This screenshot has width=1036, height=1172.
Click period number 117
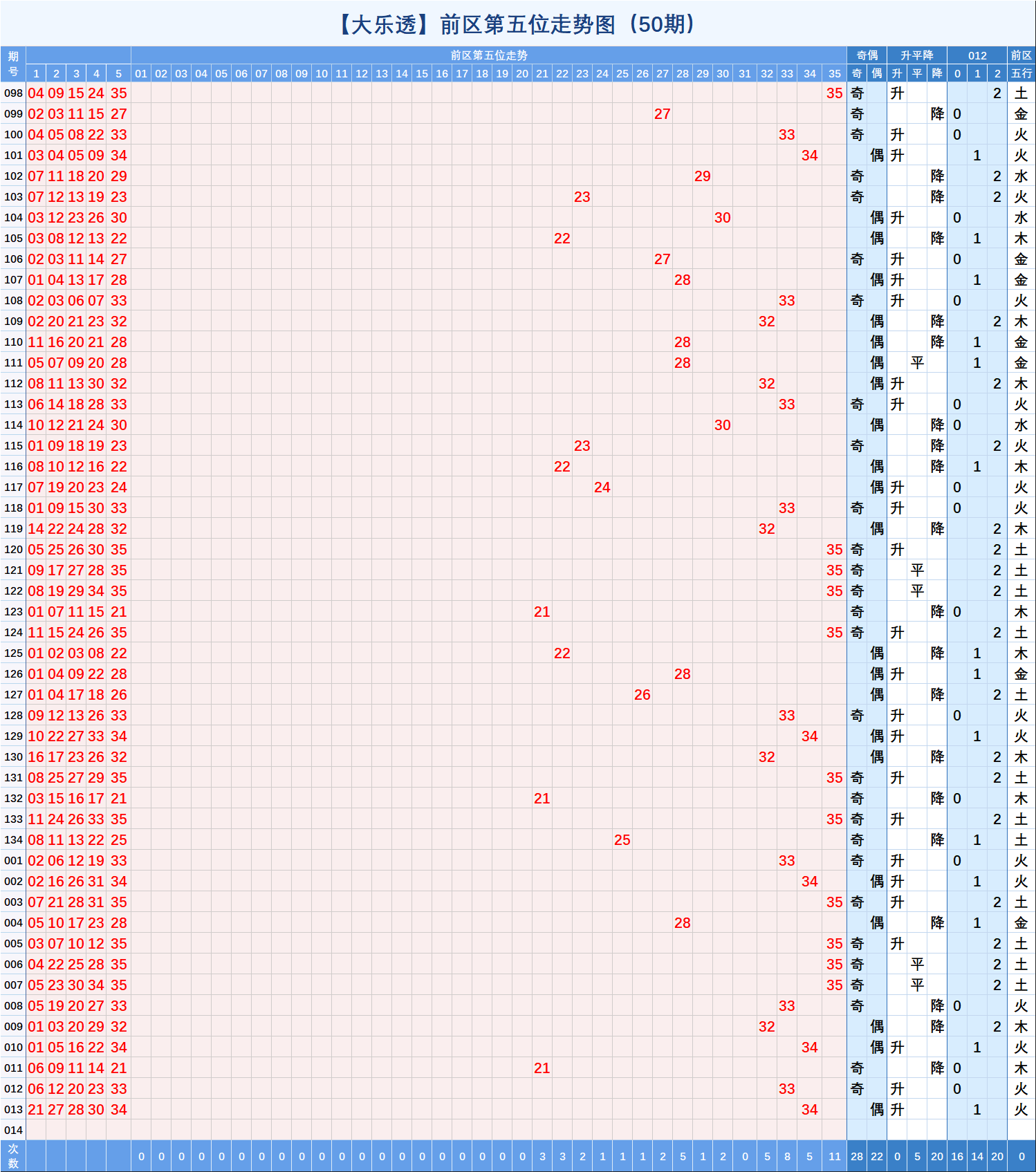click(x=13, y=487)
